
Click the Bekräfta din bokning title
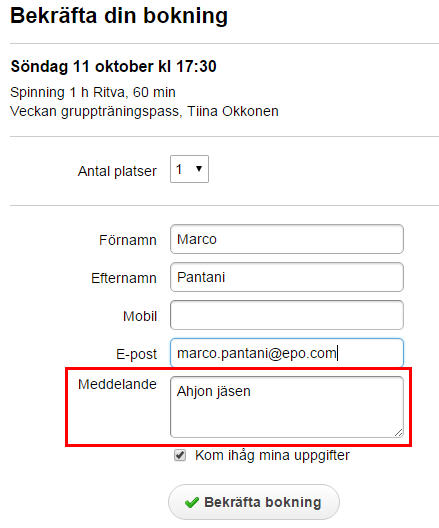119,16
